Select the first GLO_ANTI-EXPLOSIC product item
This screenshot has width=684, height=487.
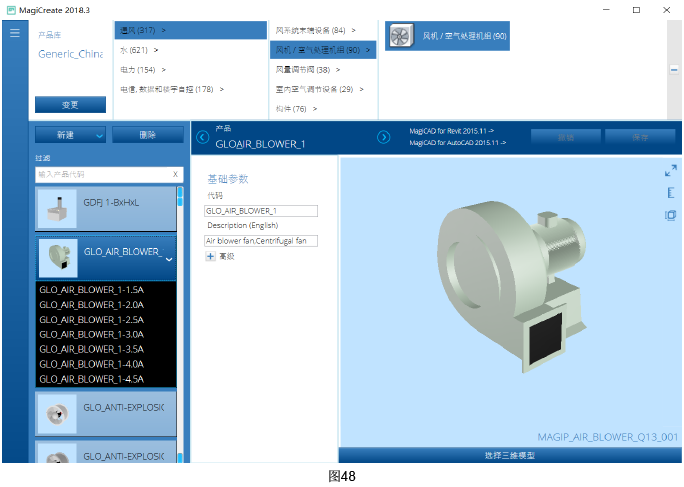click(x=106, y=413)
